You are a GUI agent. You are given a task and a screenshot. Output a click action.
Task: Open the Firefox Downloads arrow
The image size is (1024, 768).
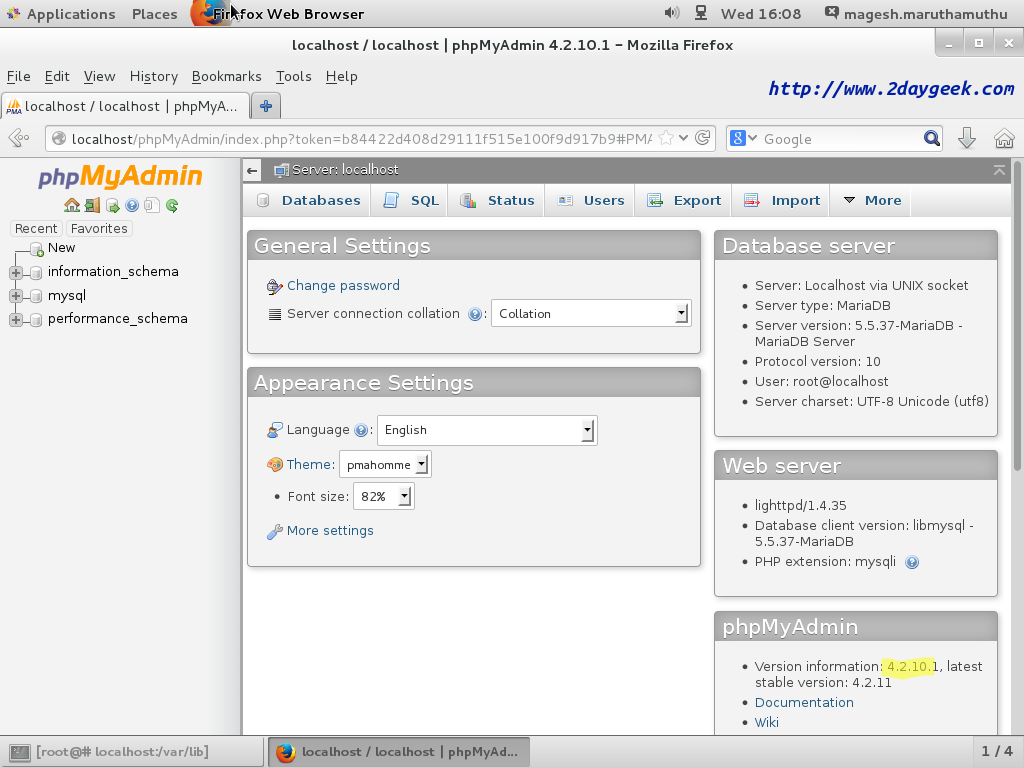pyautogui.click(x=967, y=138)
